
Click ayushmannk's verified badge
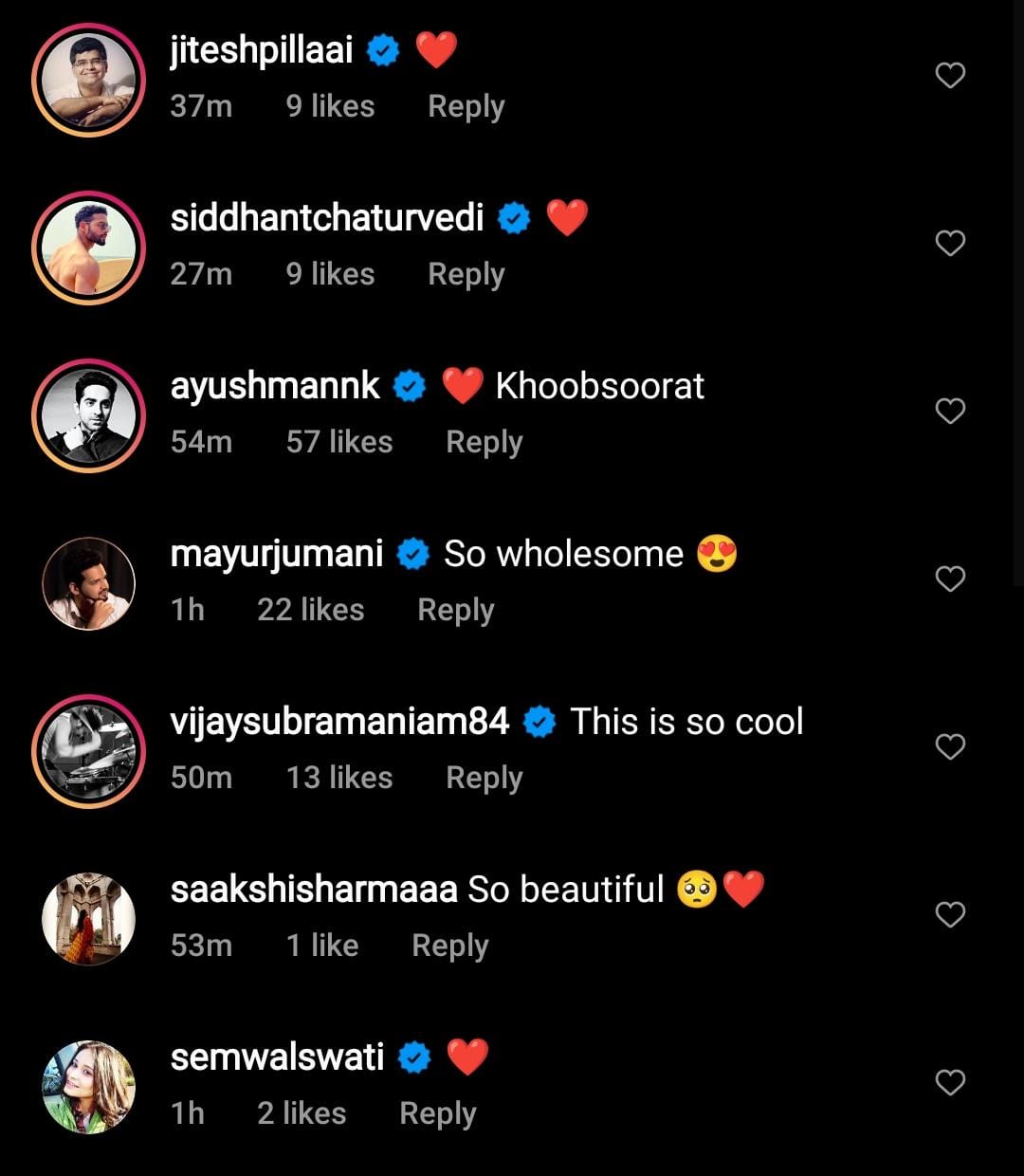pyautogui.click(x=410, y=385)
